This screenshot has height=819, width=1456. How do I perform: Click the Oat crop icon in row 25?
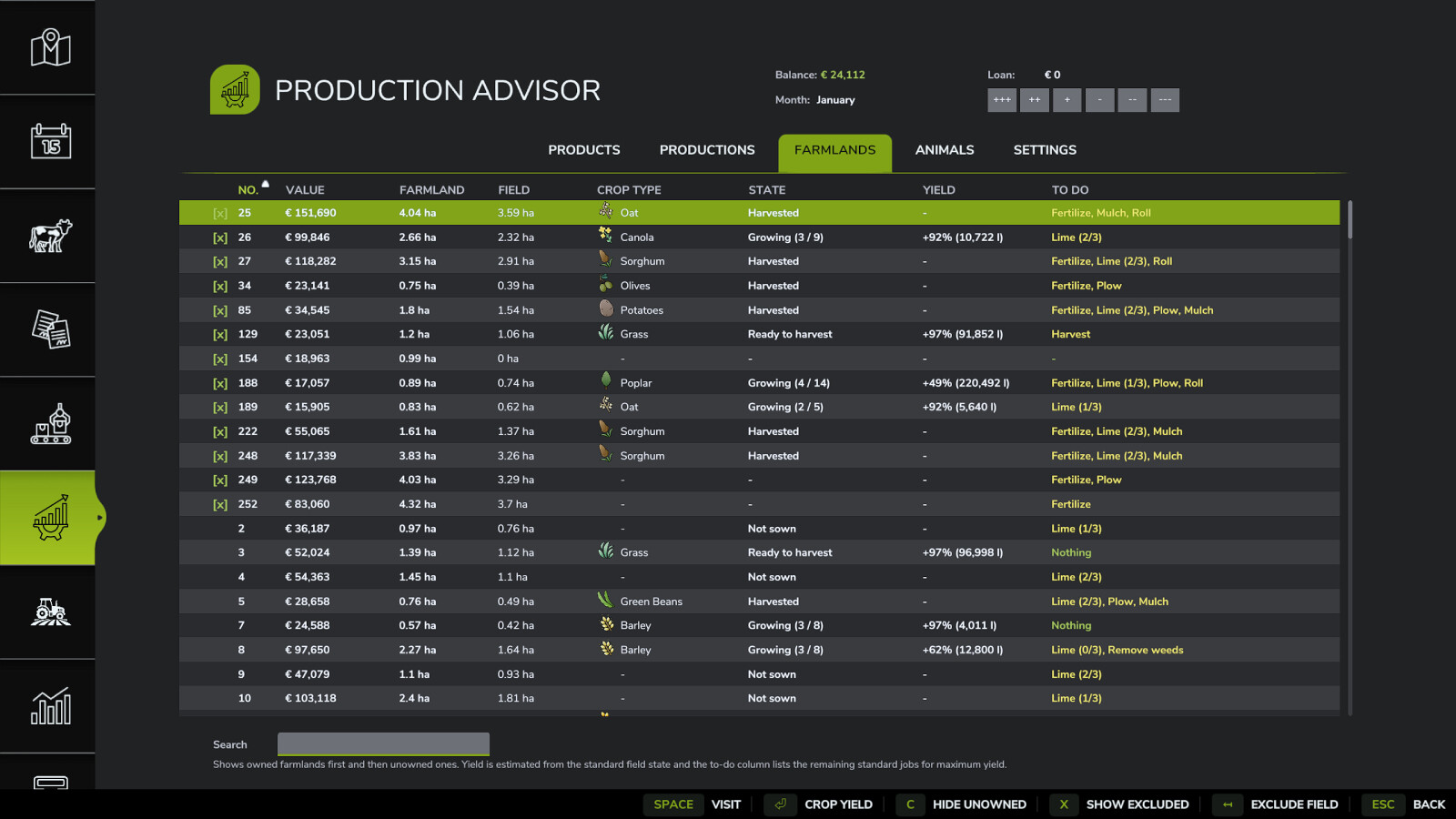606,211
